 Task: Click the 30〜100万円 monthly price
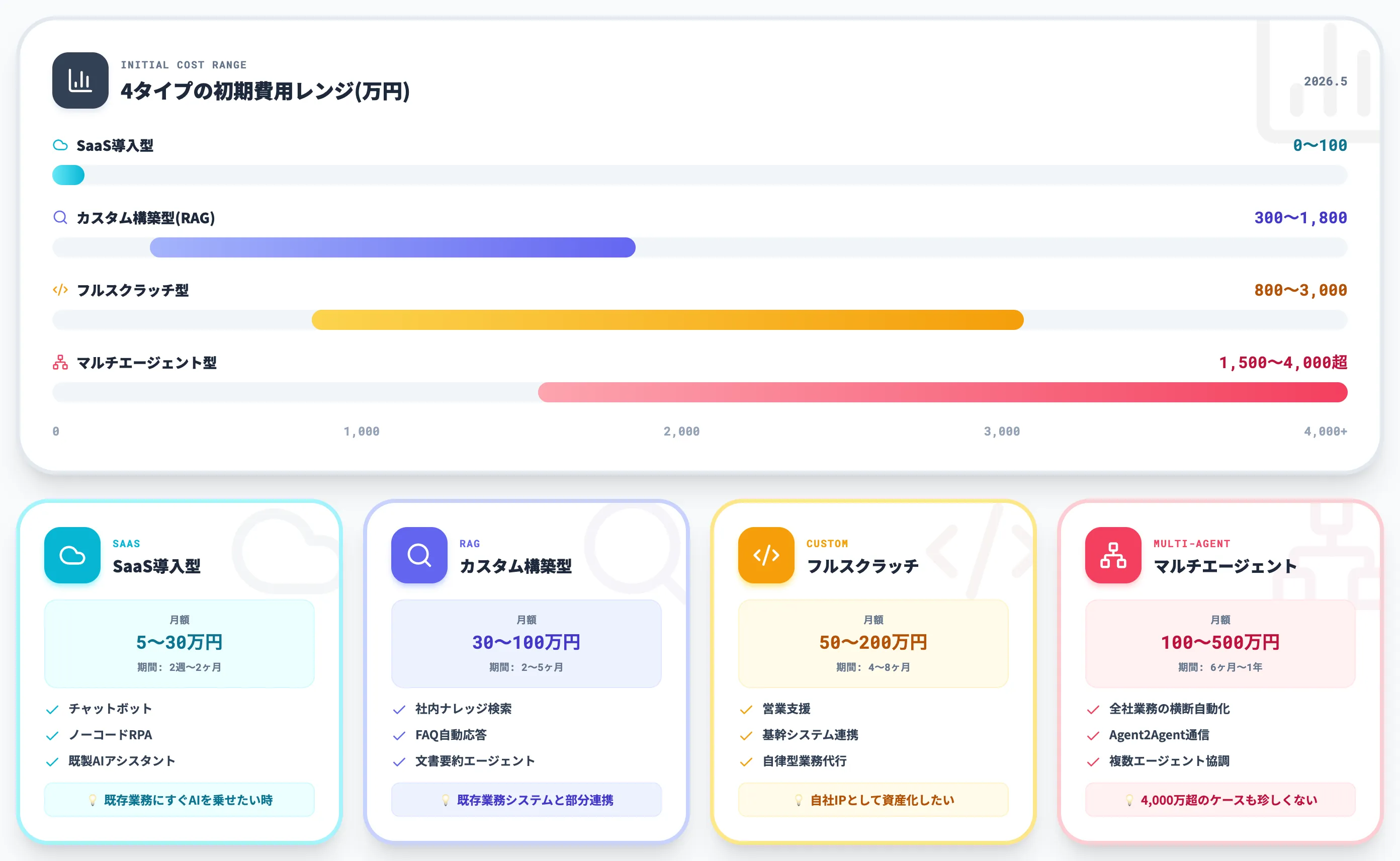[526, 642]
